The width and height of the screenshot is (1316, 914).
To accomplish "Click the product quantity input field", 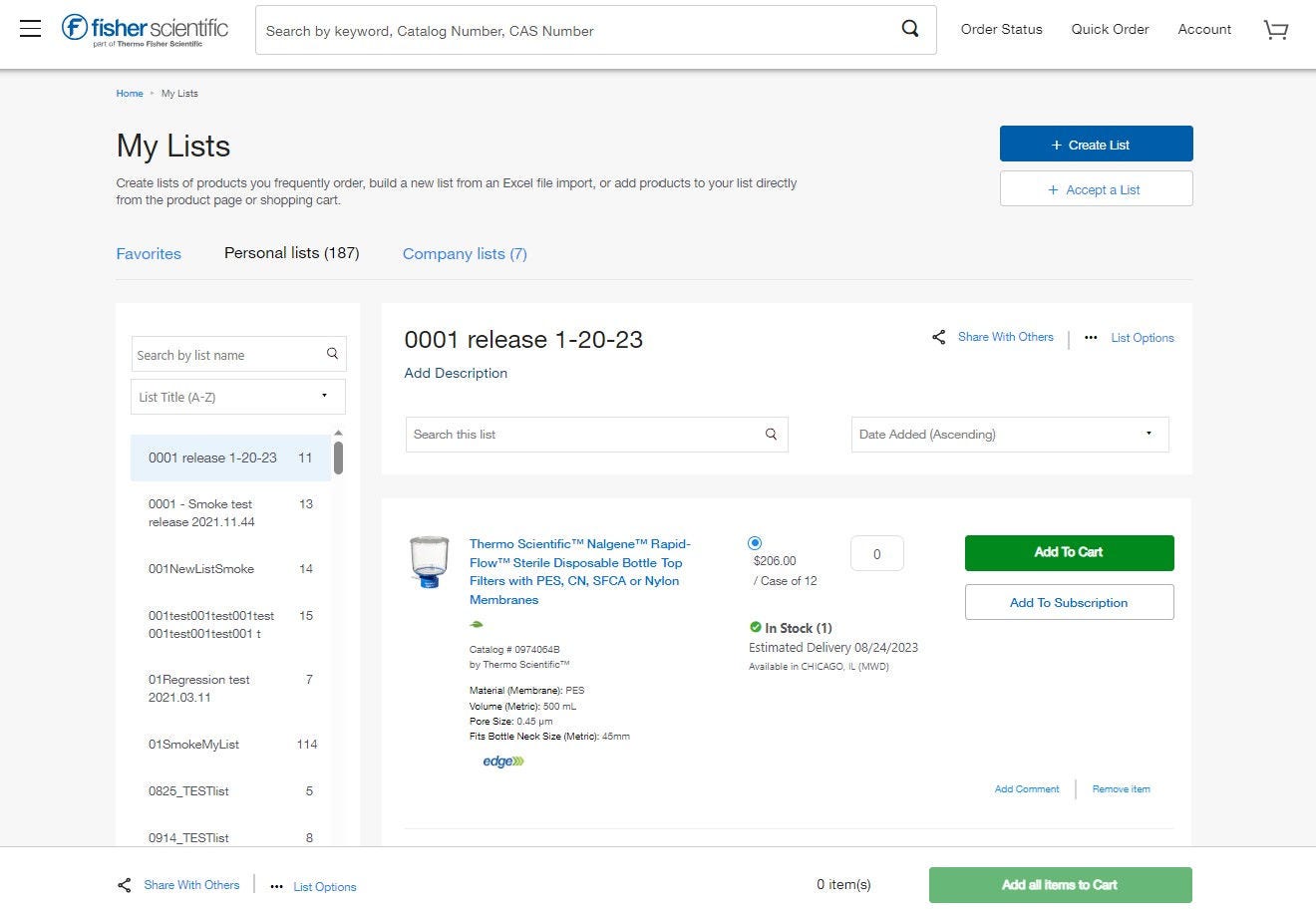I will tap(876, 553).
